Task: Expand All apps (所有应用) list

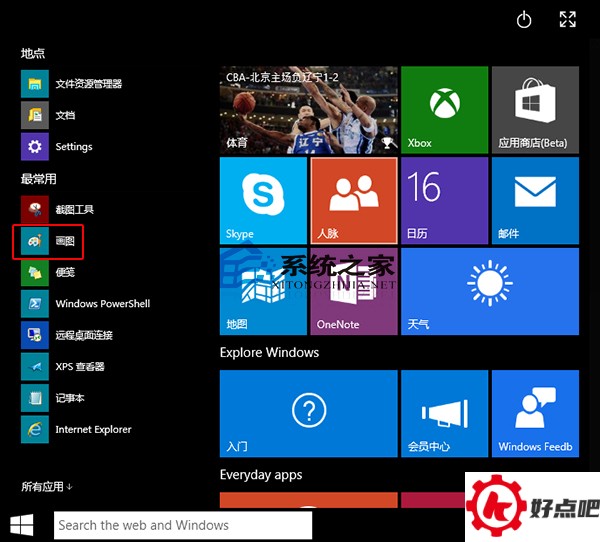Action: [x=47, y=486]
